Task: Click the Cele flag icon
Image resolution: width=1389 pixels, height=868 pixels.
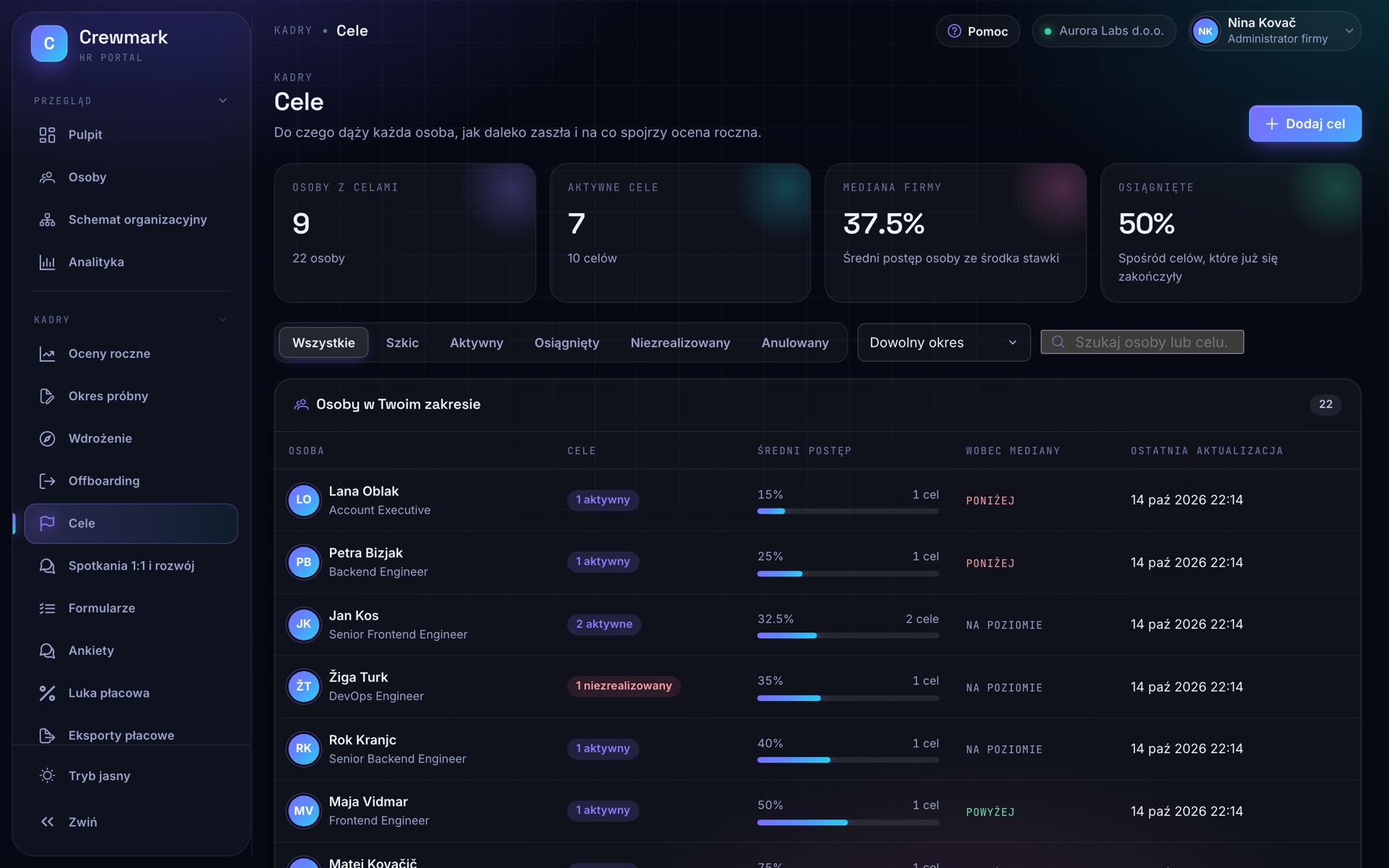Action: click(47, 523)
